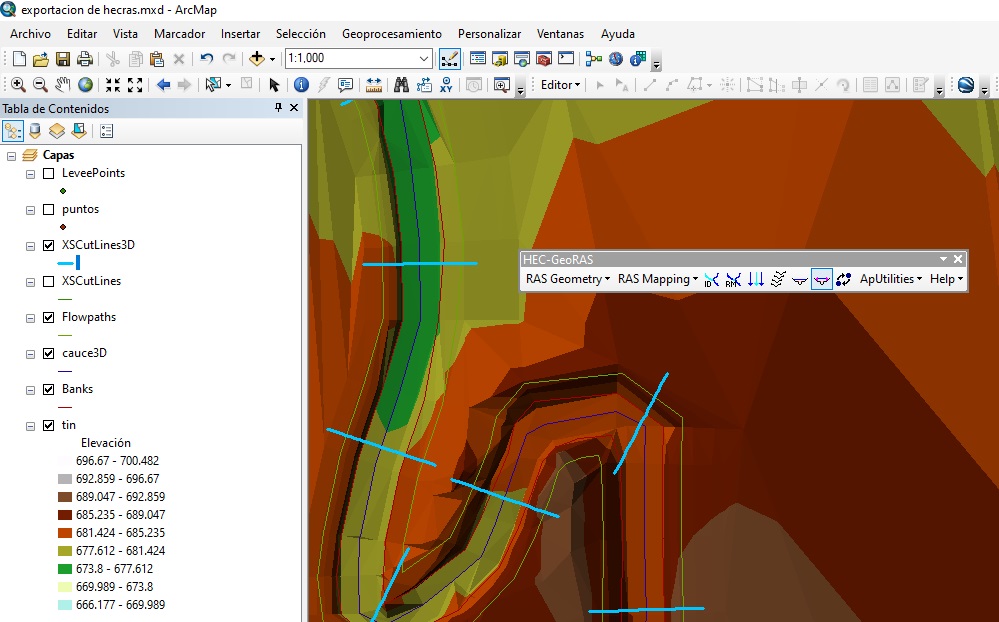Click the 673.8 - 677.612 green swatch
The height and width of the screenshot is (622, 999).
(x=65, y=569)
